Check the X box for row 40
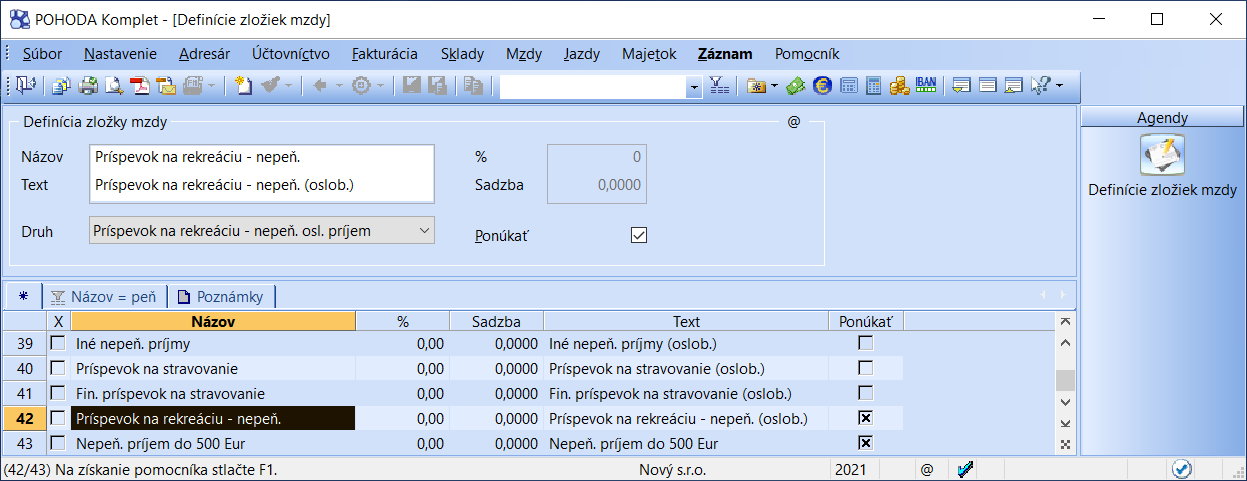1247x481 pixels. pyautogui.click(x=58, y=368)
